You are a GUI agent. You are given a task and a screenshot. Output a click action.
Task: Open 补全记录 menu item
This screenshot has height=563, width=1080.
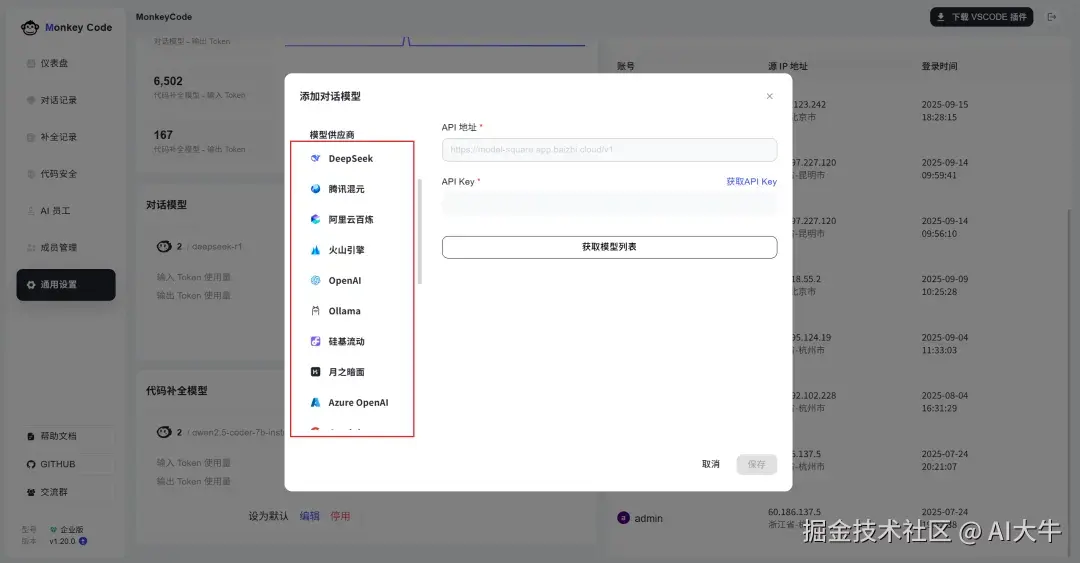[x=66, y=137]
